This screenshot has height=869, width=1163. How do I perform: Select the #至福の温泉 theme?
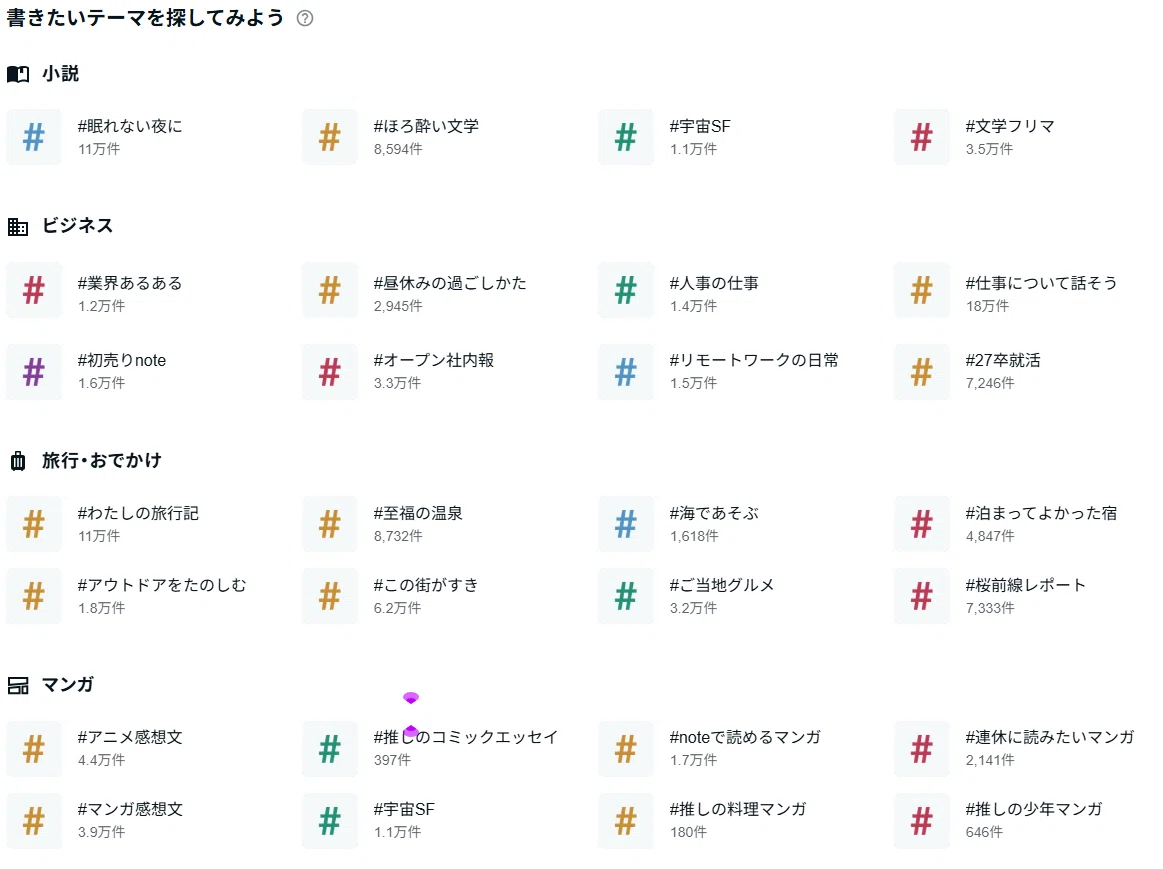(418, 513)
